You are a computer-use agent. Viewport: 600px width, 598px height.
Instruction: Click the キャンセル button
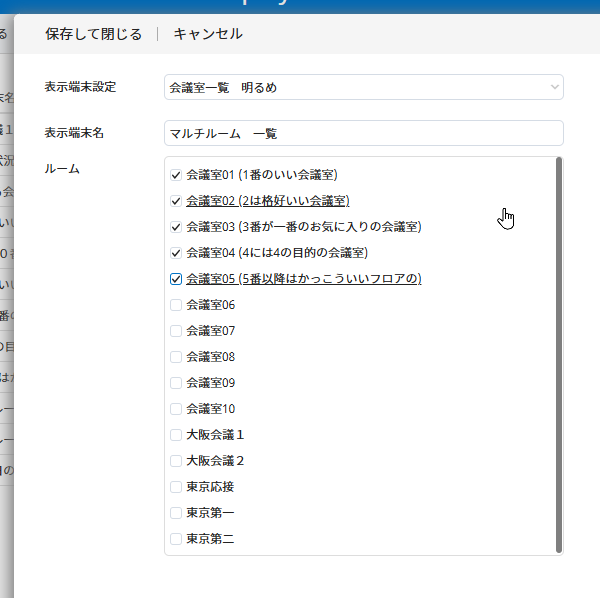click(208, 34)
